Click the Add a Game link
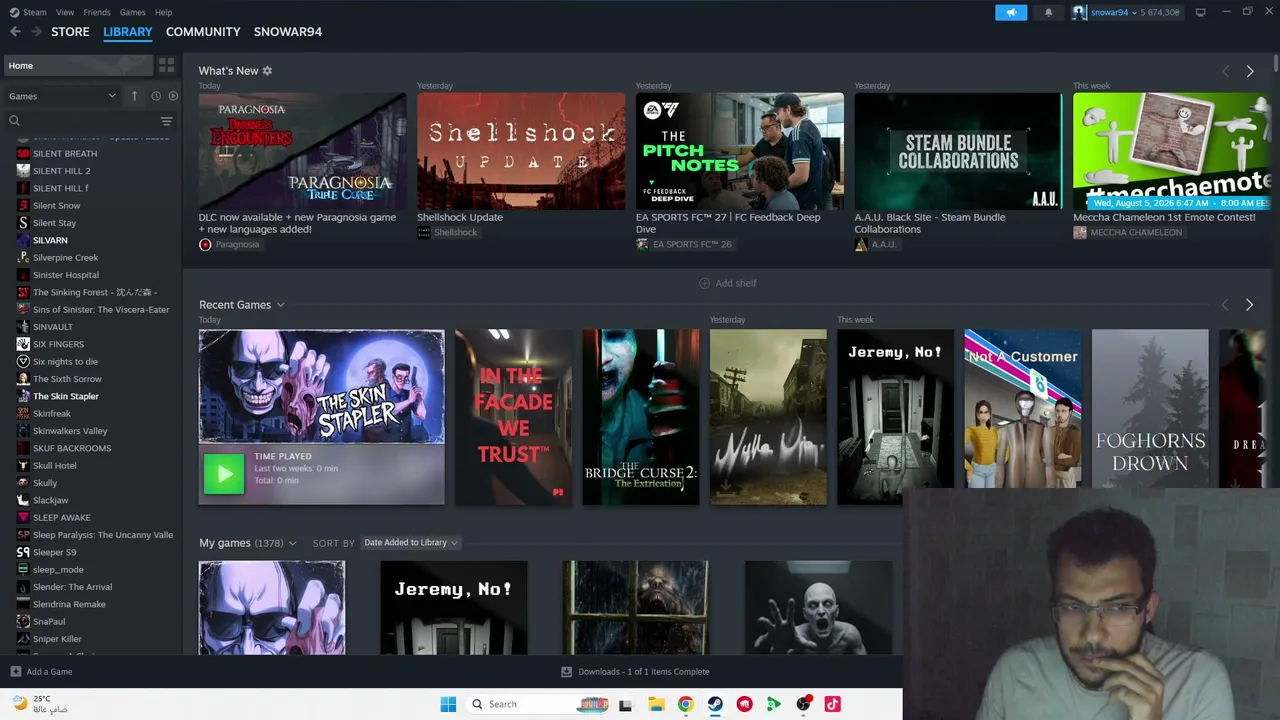Viewport: 1280px width, 720px height. pyautogui.click(x=49, y=672)
